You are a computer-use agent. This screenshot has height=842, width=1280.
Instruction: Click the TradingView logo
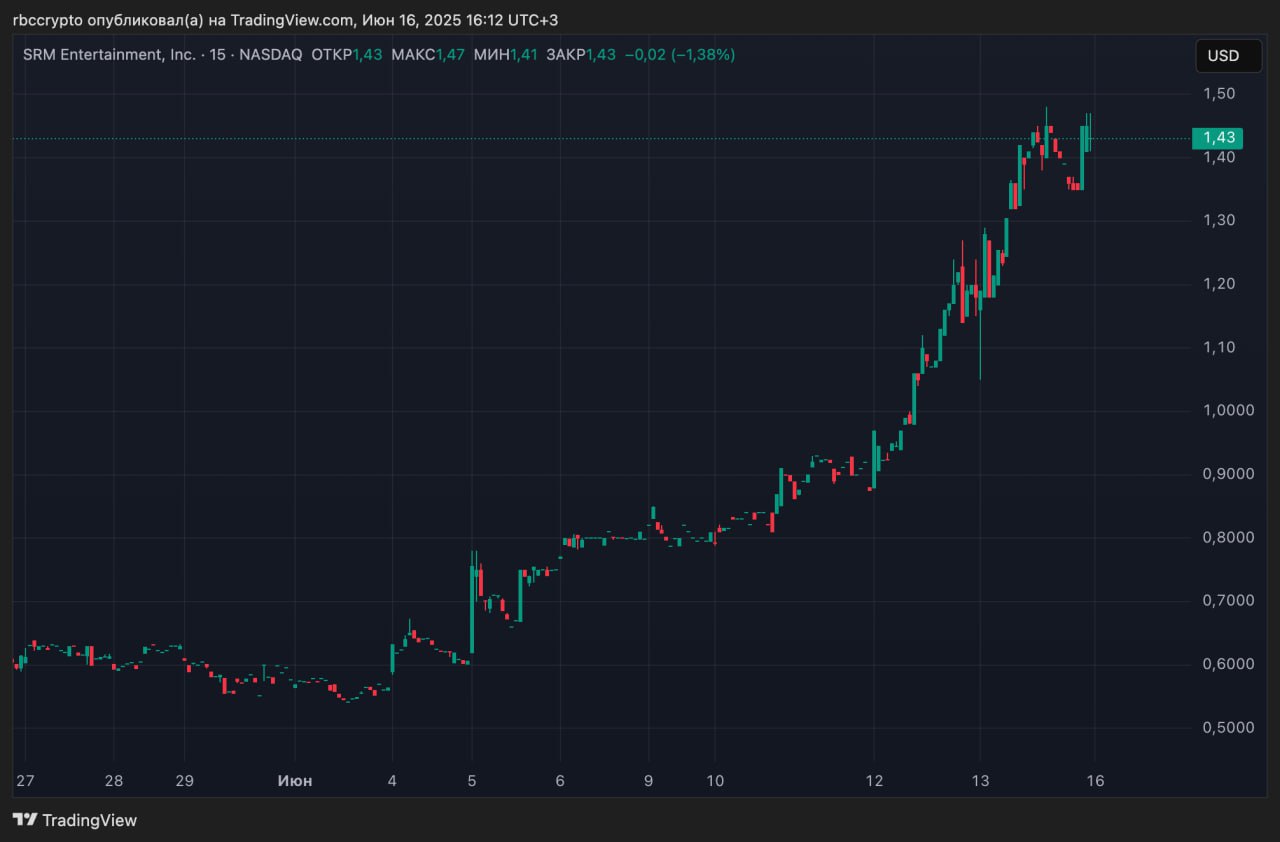(x=75, y=820)
